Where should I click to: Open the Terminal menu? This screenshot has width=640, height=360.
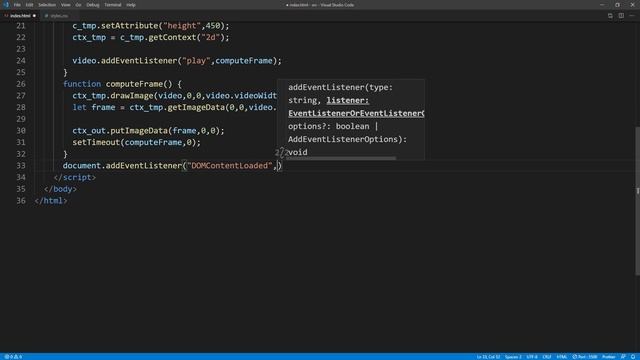pyautogui.click(x=113, y=5)
